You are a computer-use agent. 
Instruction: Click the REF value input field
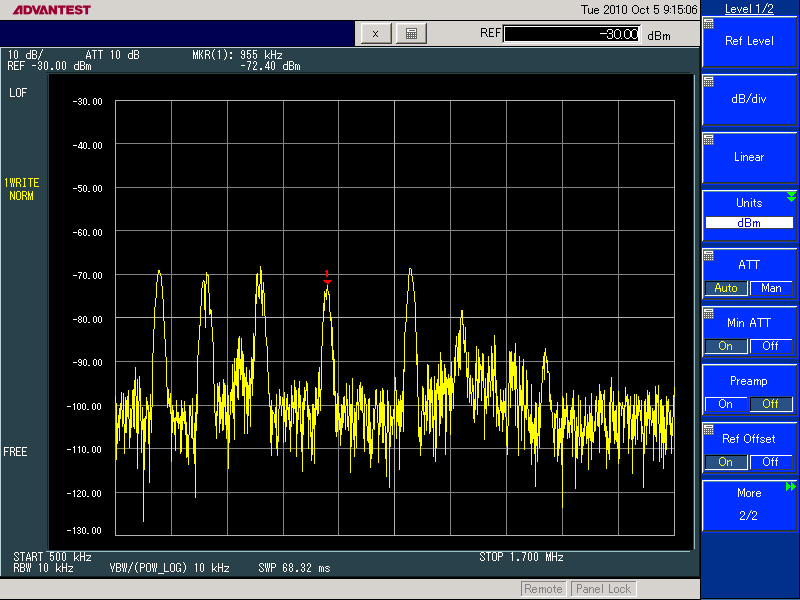pyautogui.click(x=571, y=34)
